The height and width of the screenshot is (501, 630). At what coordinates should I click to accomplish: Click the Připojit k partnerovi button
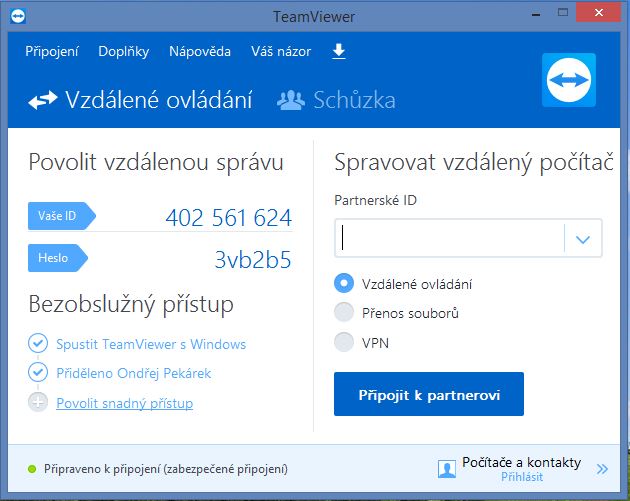tap(429, 394)
